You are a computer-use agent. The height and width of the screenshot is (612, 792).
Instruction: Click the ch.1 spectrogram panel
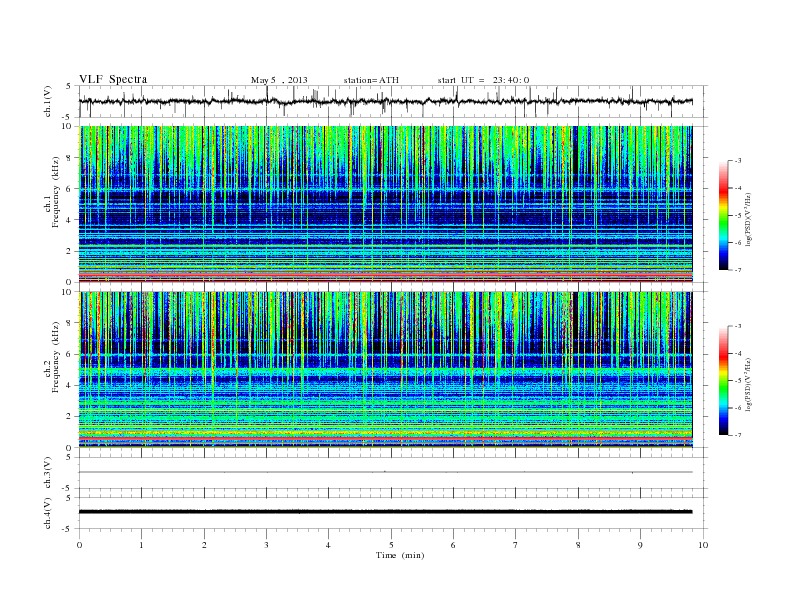[386, 204]
